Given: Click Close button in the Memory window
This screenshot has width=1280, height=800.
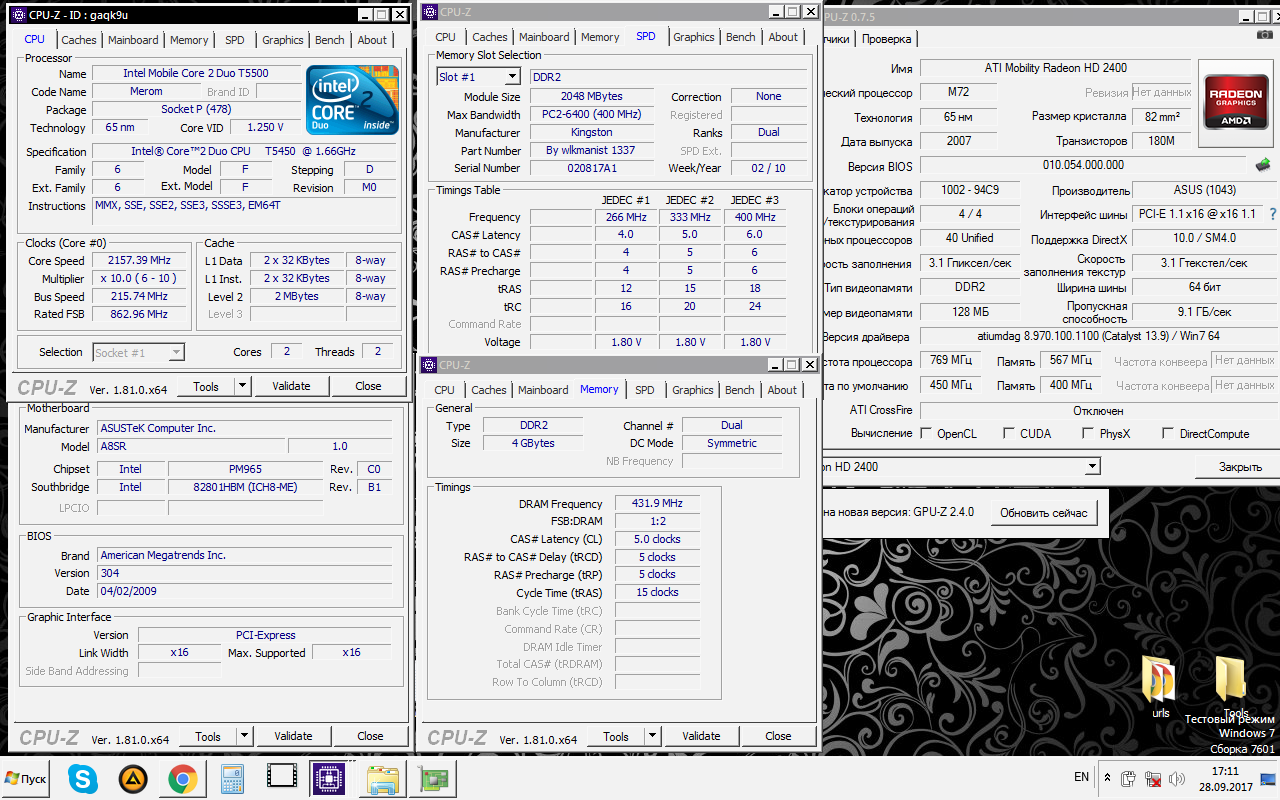Looking at the screenshot, I should 778,736.
